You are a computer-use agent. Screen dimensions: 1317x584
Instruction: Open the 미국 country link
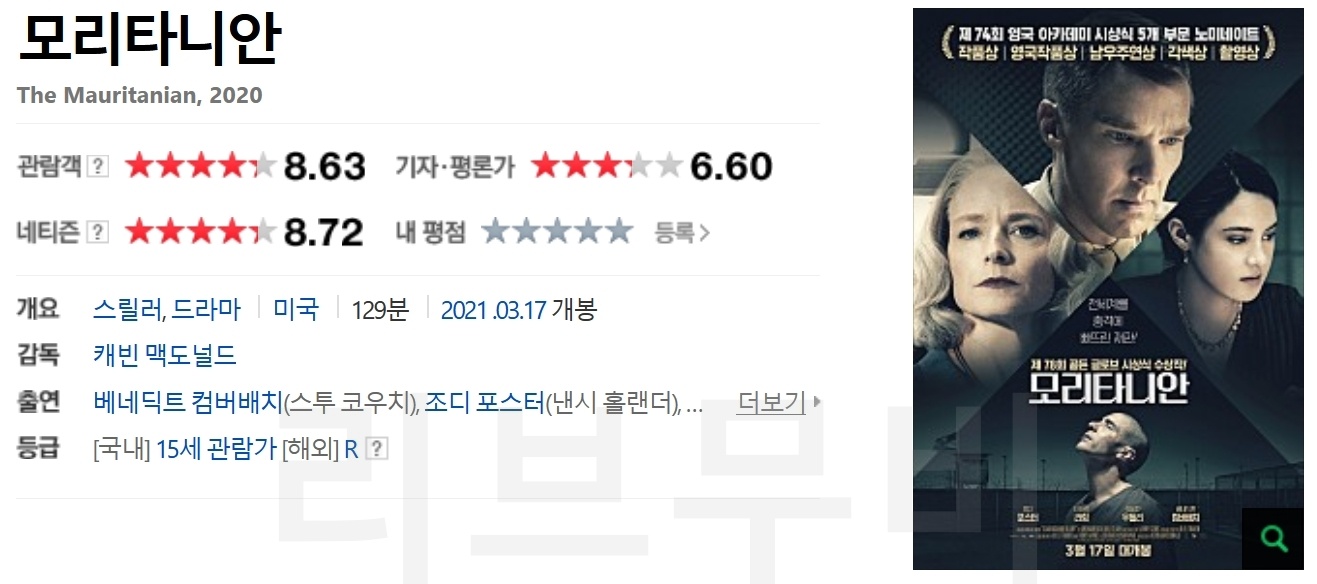coord(296,309)
